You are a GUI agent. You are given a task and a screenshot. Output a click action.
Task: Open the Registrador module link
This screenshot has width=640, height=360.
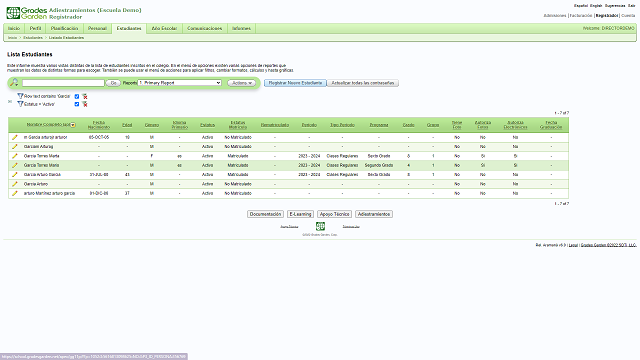click(607, 16)
